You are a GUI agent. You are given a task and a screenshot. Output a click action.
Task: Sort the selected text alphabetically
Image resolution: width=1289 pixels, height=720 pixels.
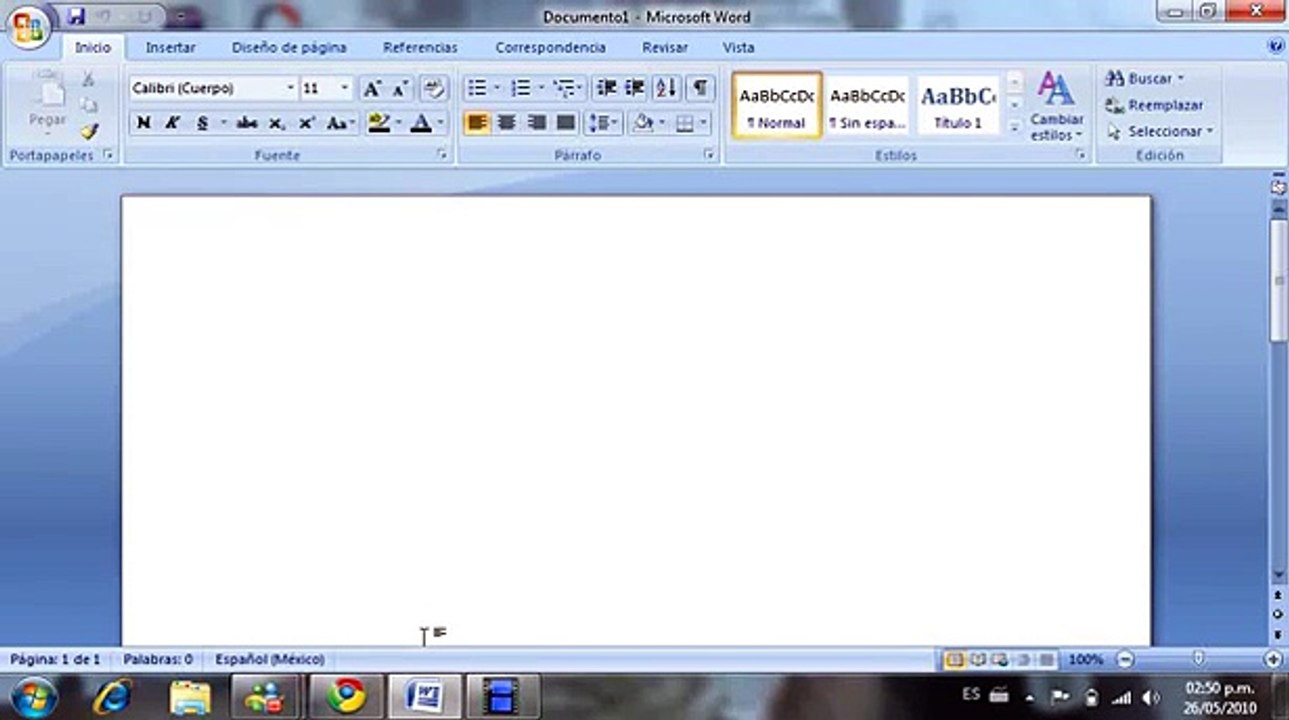click(x=666, y=88)
